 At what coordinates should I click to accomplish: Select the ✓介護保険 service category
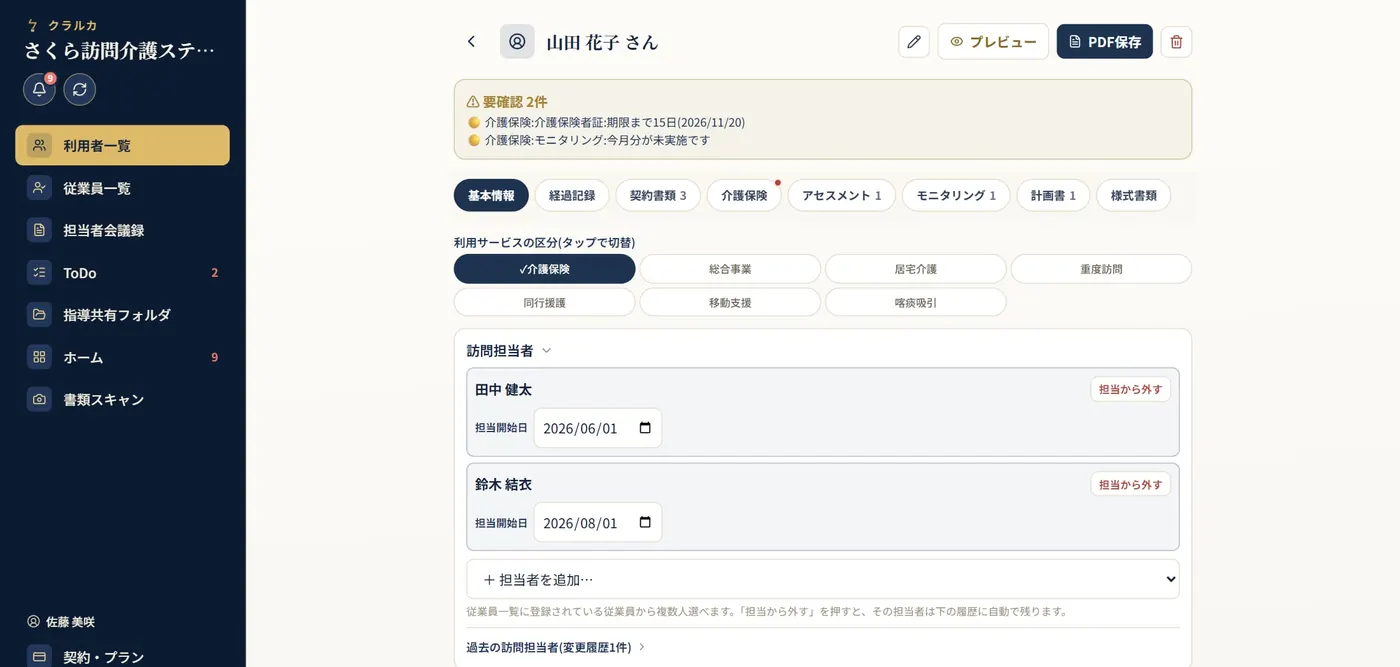coord(544,269)
